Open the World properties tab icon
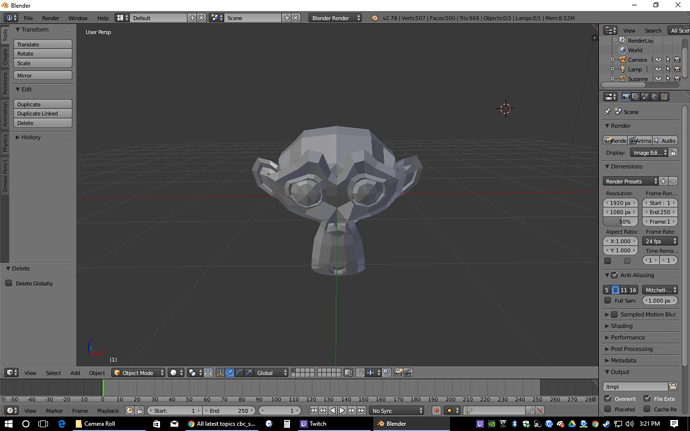The image size is (690, 431). point(655,96)
